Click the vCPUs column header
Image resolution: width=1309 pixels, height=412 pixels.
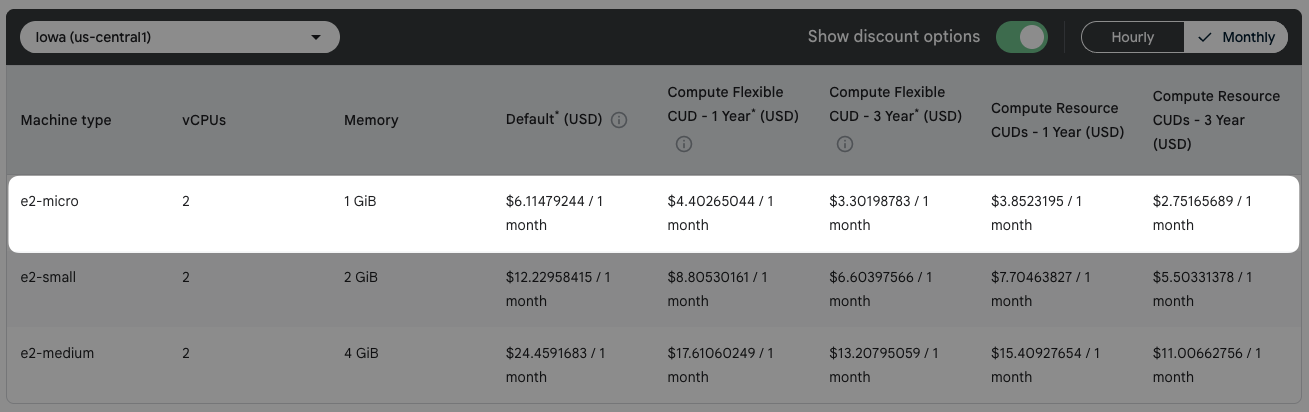(204, 120)
